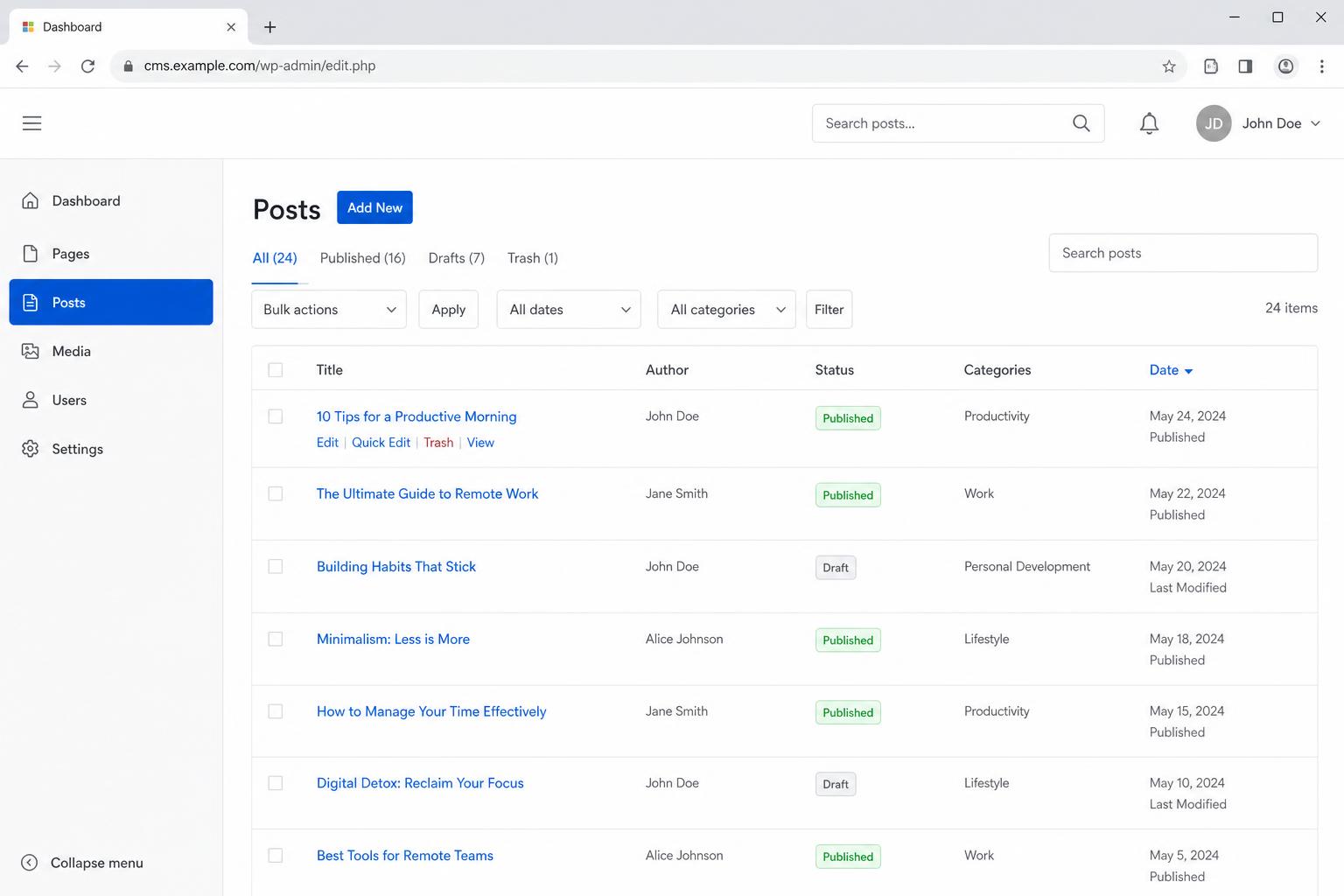This screenshot has width=1344, height=896.
Task: Click the 24 items count
Action: click(1291, 308)
